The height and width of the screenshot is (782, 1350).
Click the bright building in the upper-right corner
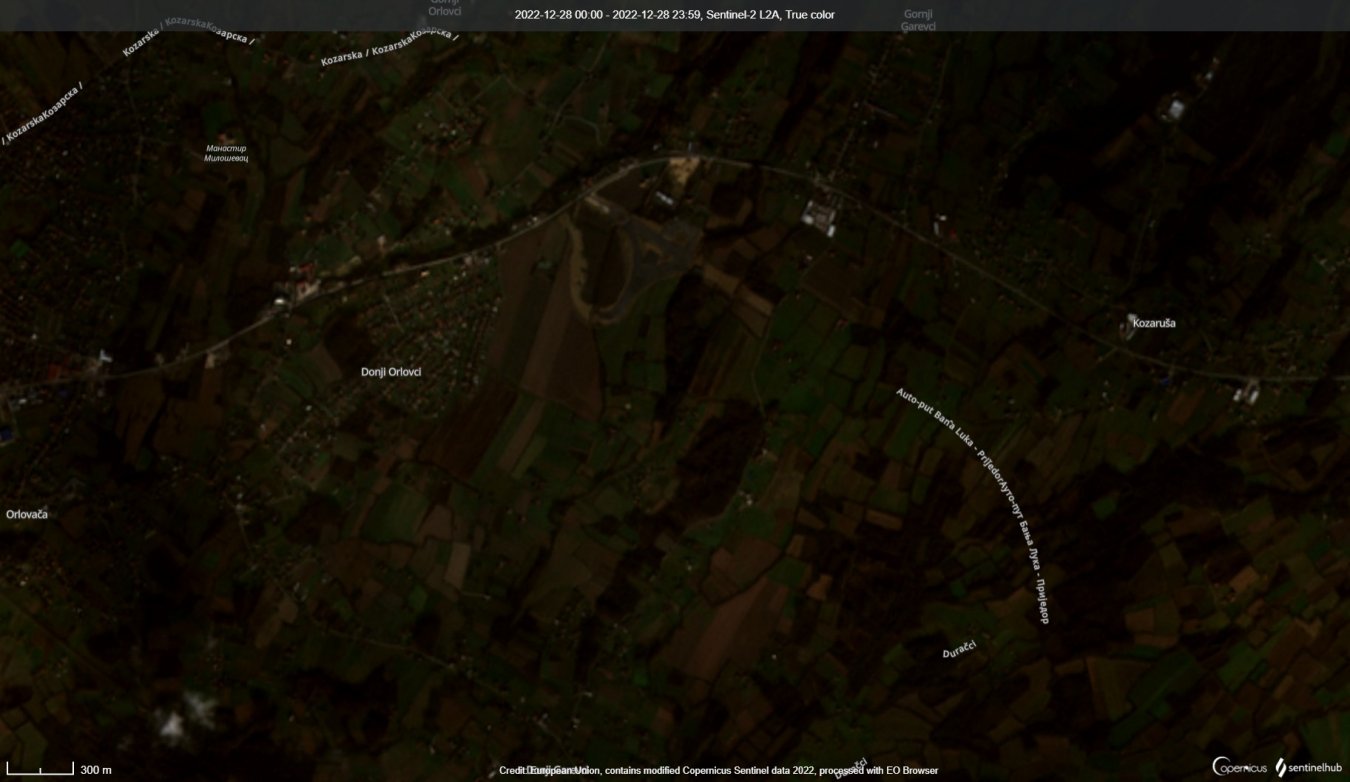[1174, 108]
